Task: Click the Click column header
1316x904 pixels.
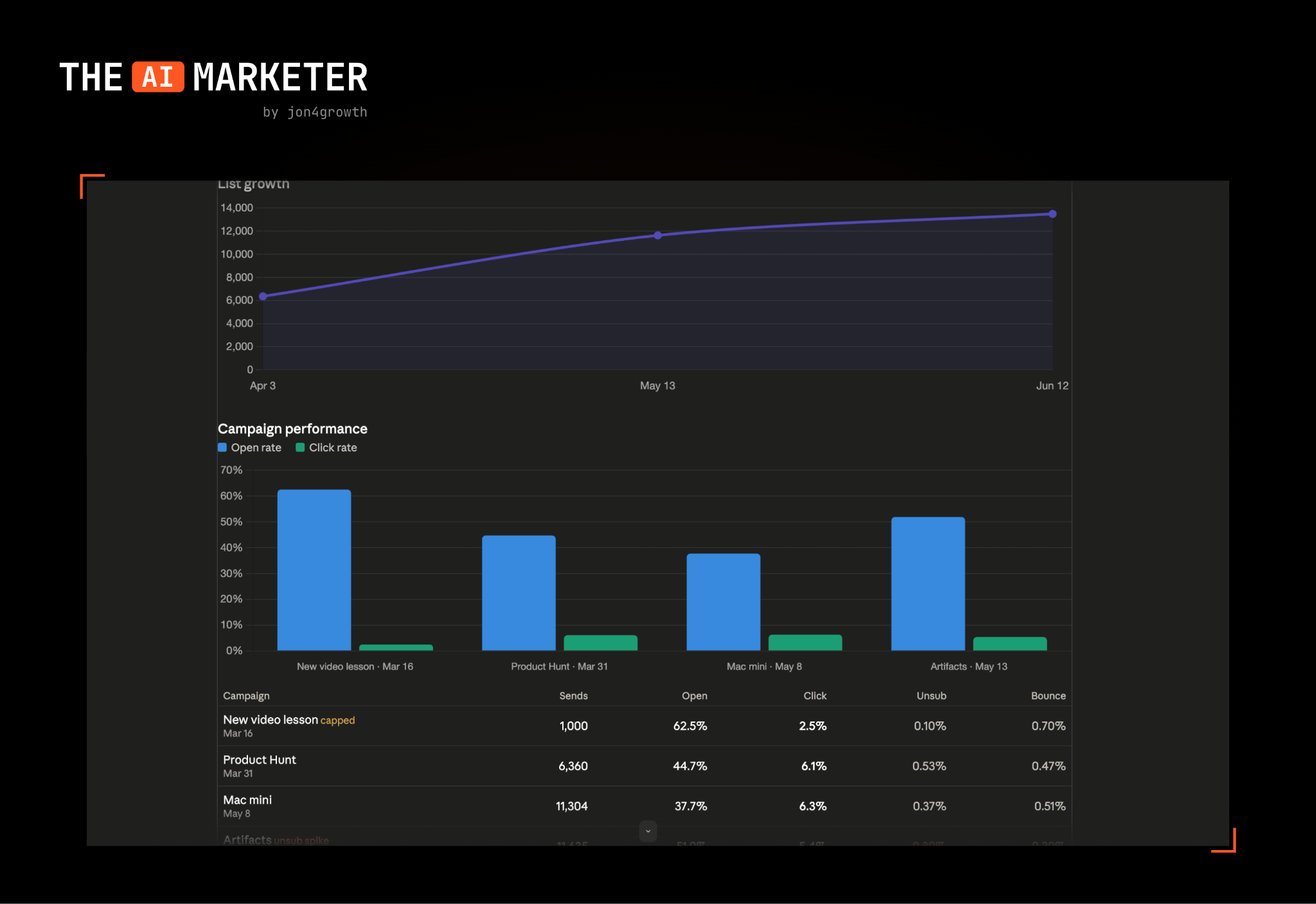Action: (815, 696)
